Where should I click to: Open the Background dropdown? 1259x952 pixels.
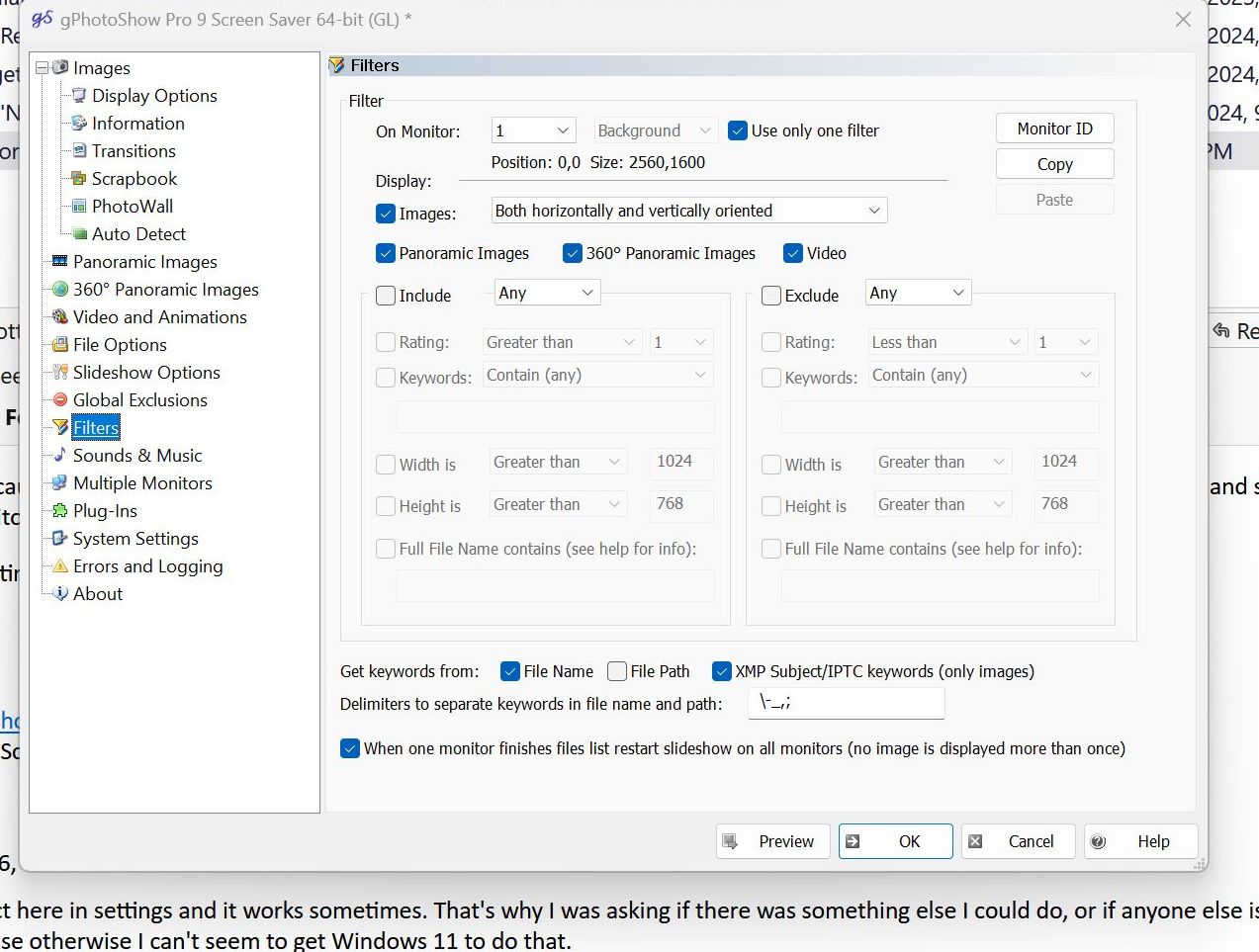coord(655,130)
